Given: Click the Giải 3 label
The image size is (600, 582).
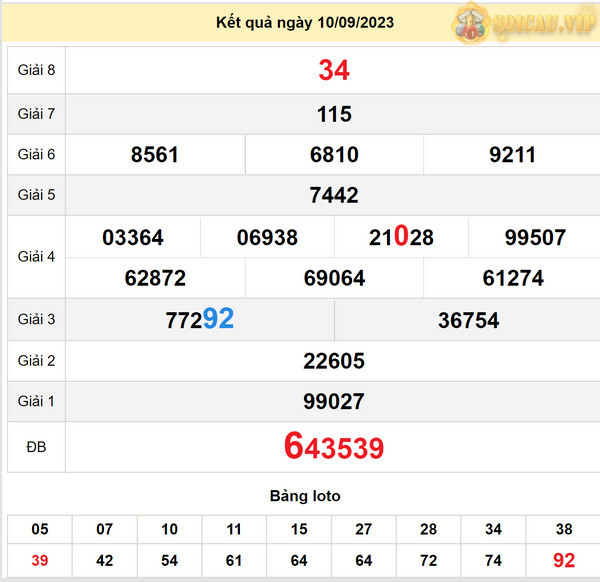Looking at the screenshot, I should tap(36, 319).
